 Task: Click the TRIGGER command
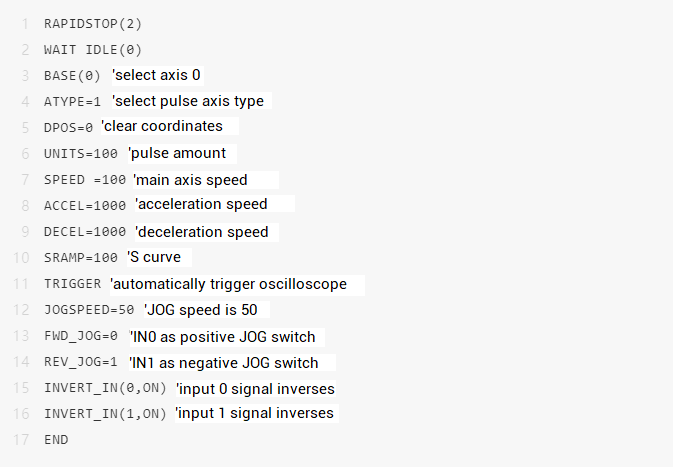point(72,284)
